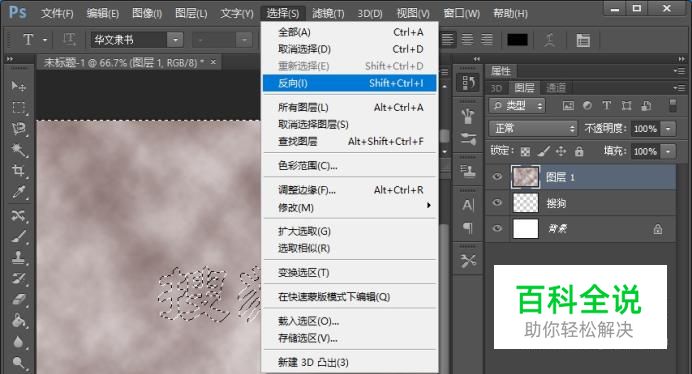
Task: Toggle lock image pixels
Action: (544, 152)
